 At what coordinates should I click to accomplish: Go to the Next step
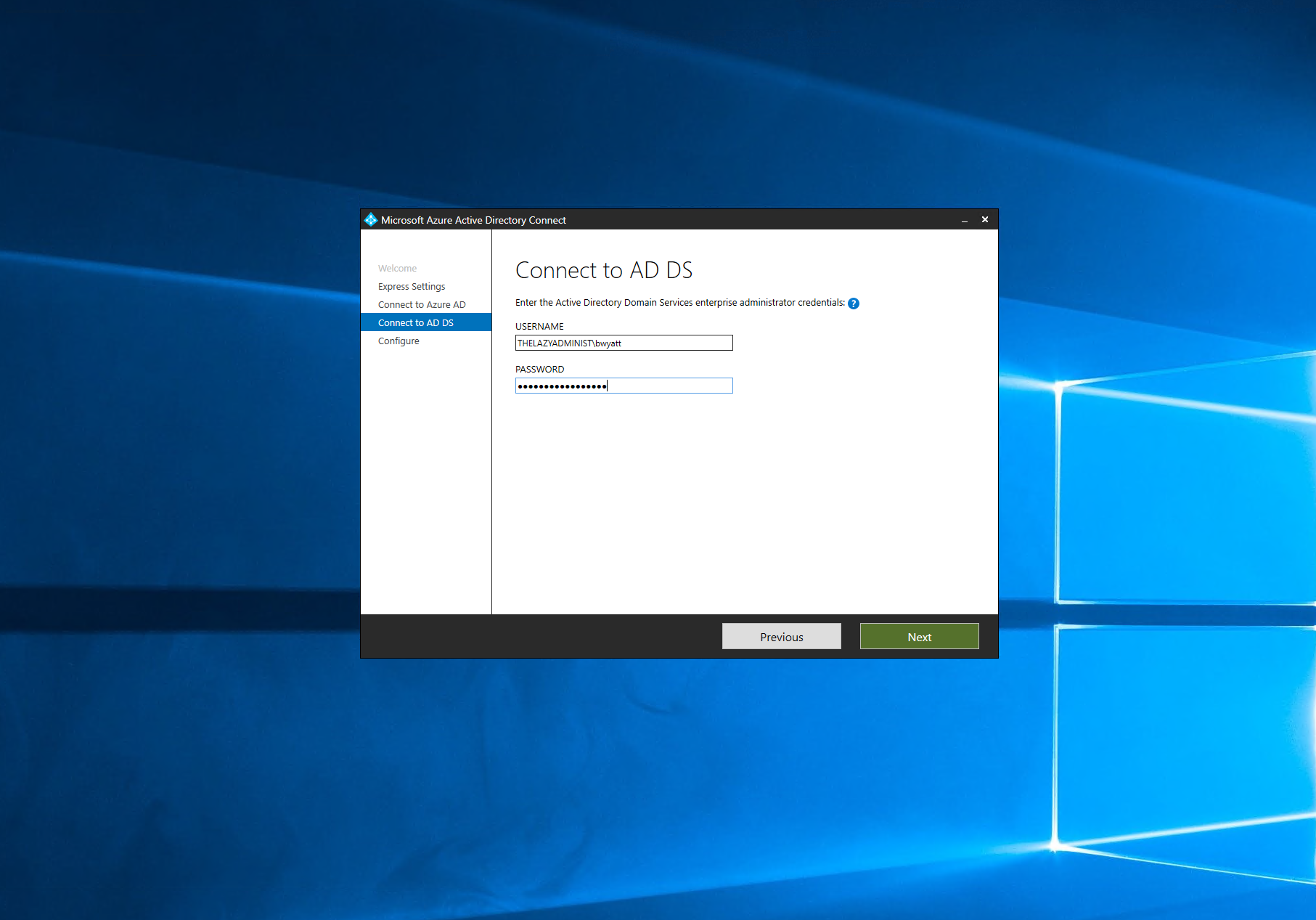[x=919, y=636]
